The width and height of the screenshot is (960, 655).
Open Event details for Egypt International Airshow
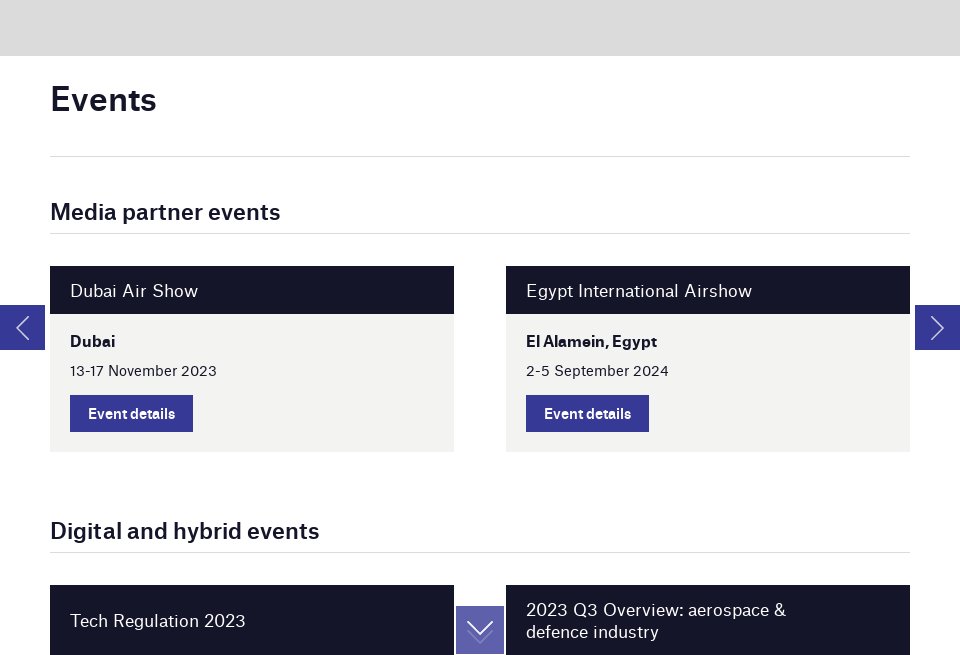[587, 413]
